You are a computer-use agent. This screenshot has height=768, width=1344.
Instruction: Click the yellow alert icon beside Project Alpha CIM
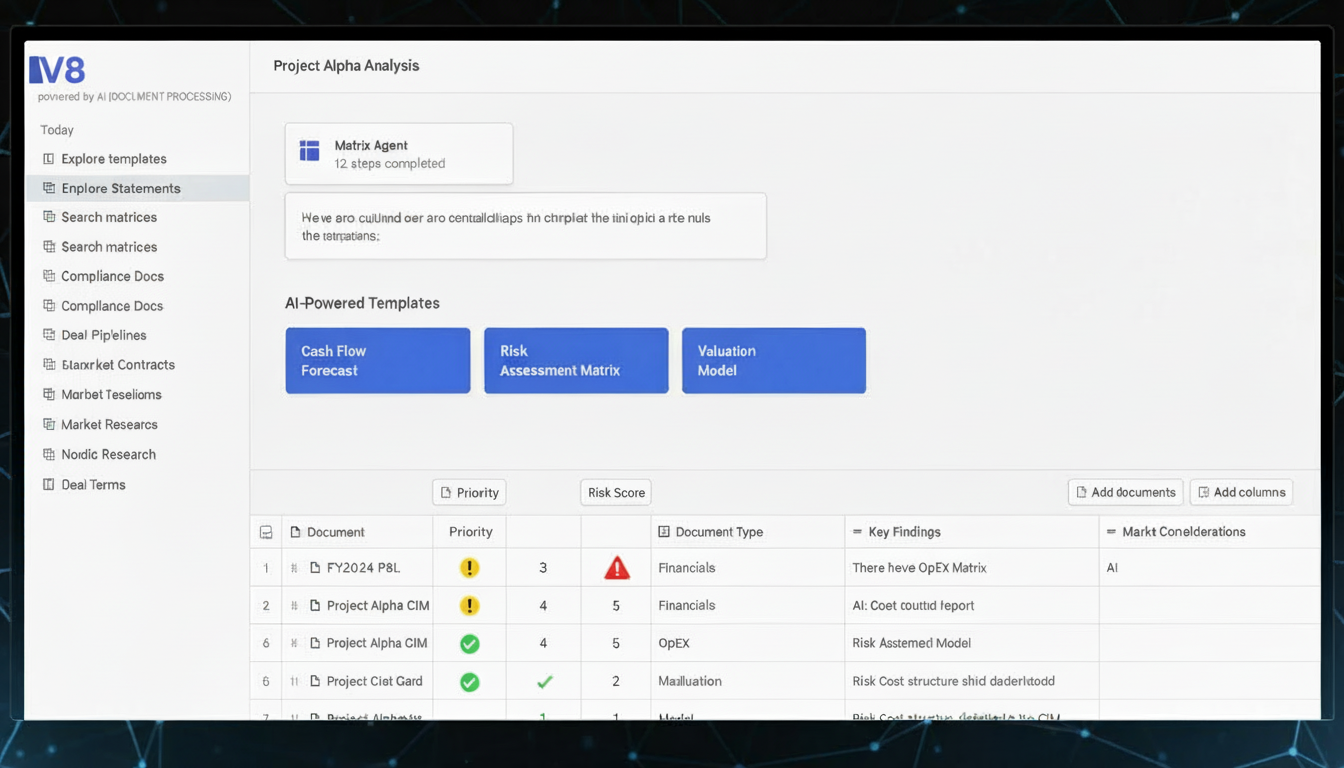[x=469, y=605]
